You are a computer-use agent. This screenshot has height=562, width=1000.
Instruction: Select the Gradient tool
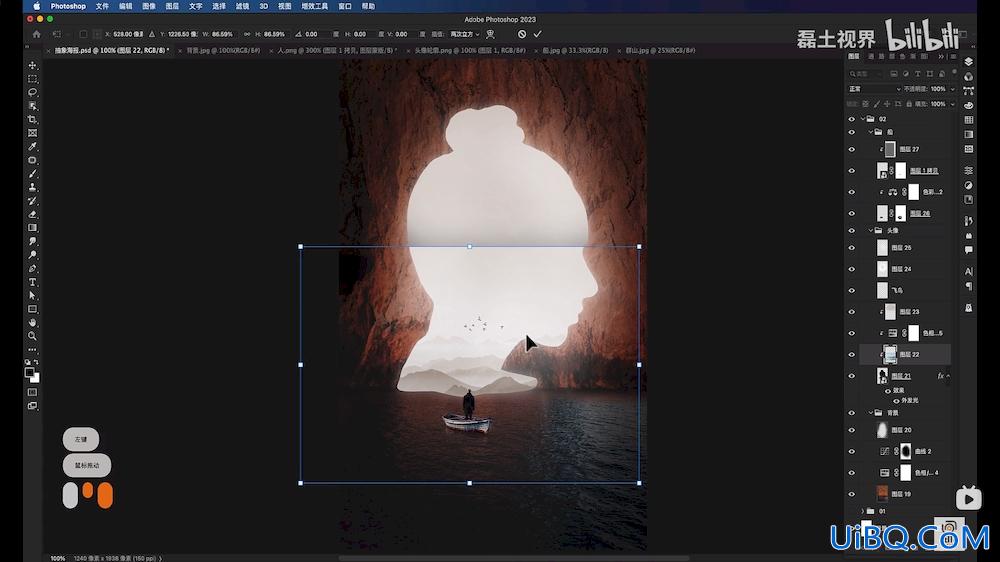(33, 228)
